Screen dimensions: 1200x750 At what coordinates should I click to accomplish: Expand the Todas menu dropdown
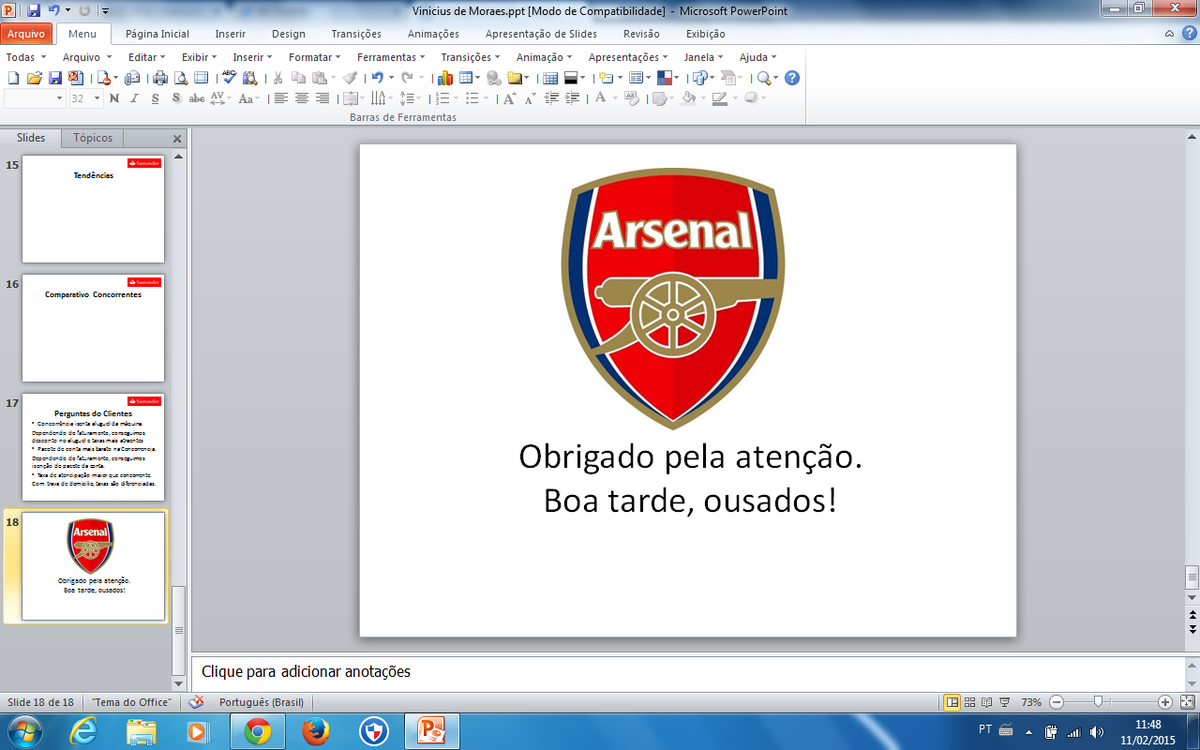click(25, 57)
